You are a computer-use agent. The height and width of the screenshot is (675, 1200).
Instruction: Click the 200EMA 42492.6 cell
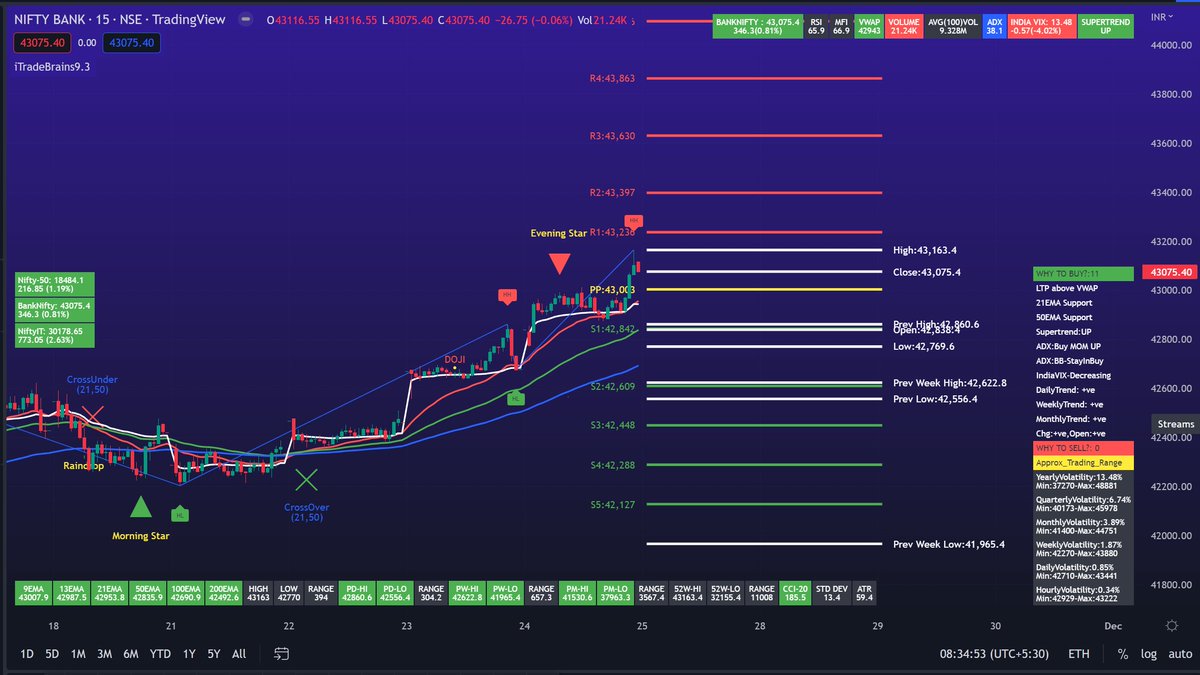(x=222, y=592)
